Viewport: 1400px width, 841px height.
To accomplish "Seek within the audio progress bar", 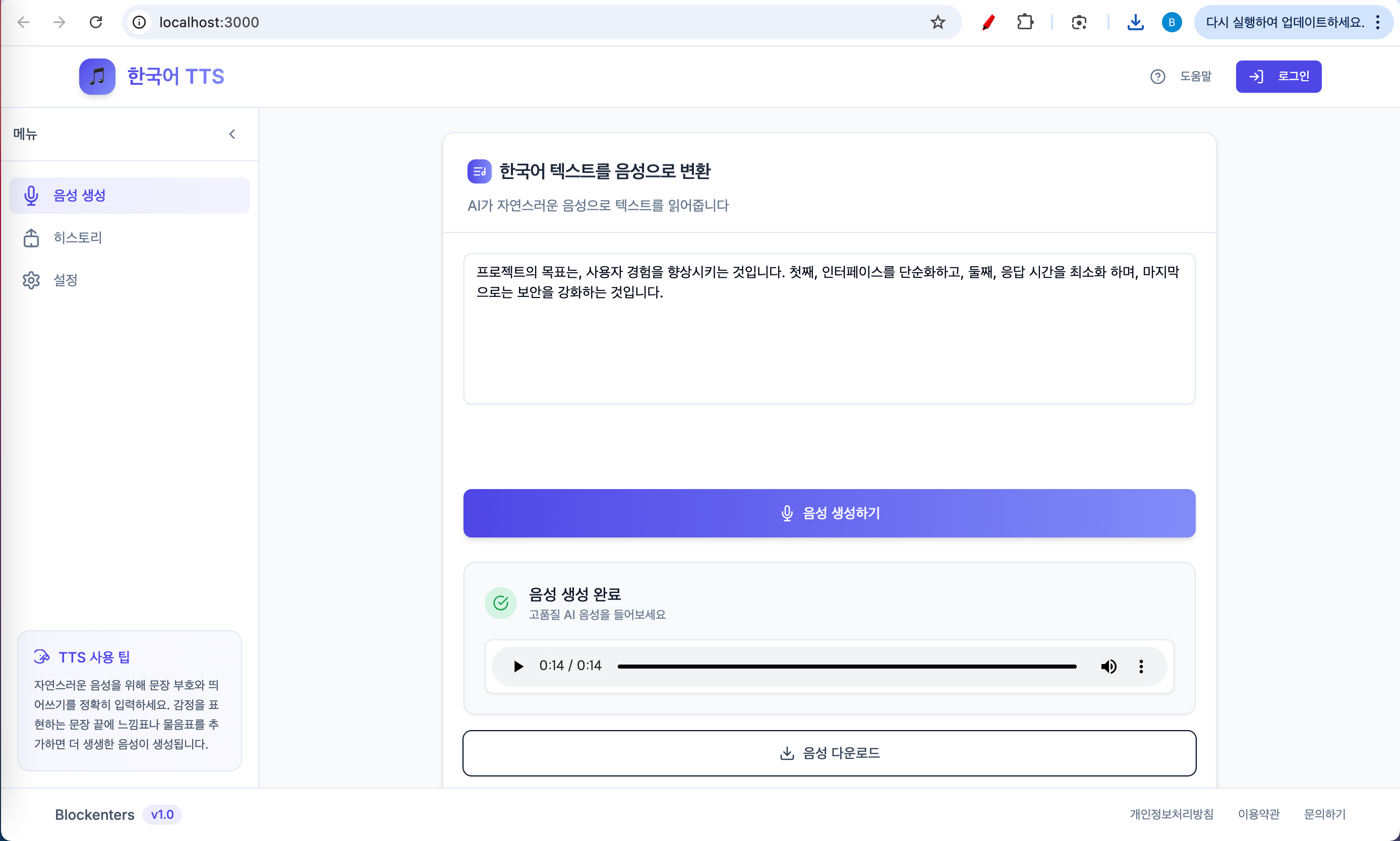I will coord(846,667).
